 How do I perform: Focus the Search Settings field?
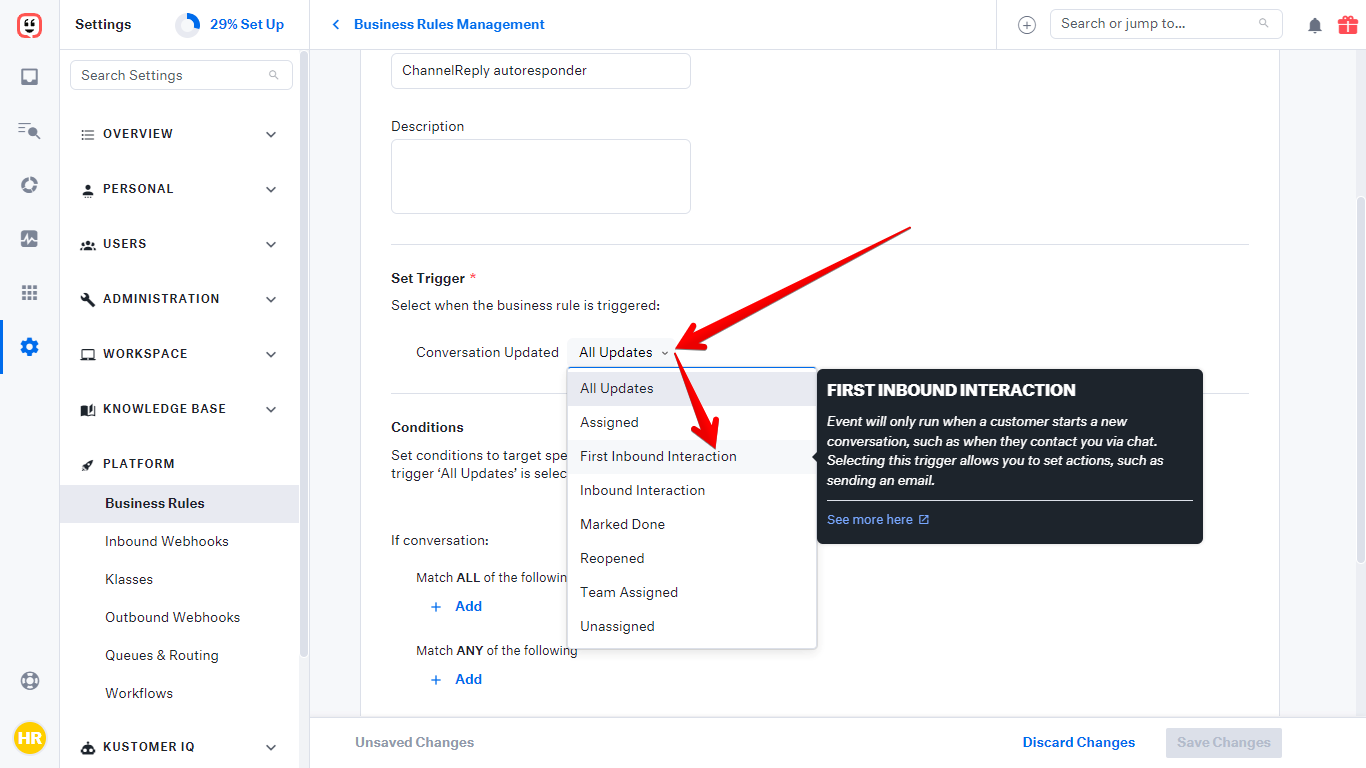point(181,75)
